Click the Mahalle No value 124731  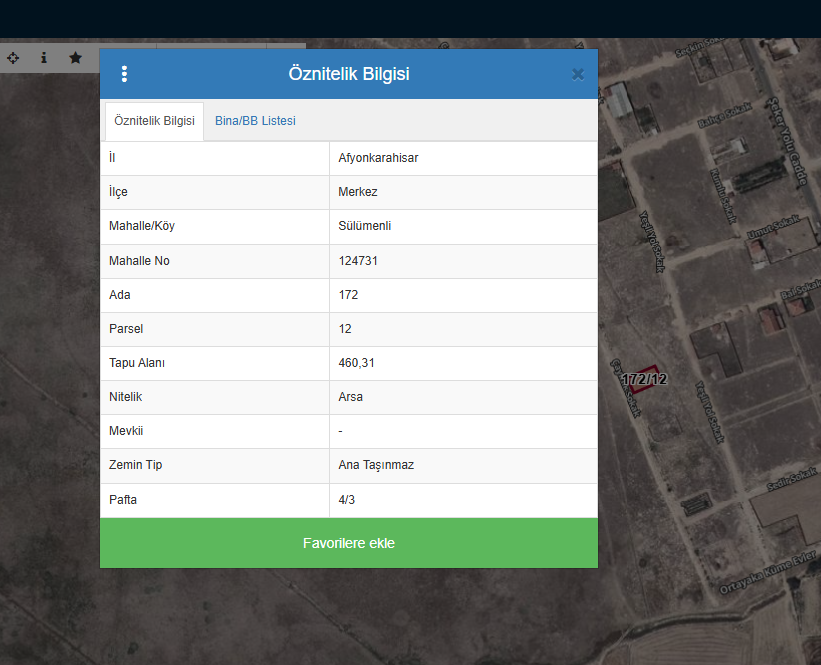click(358, 261)
